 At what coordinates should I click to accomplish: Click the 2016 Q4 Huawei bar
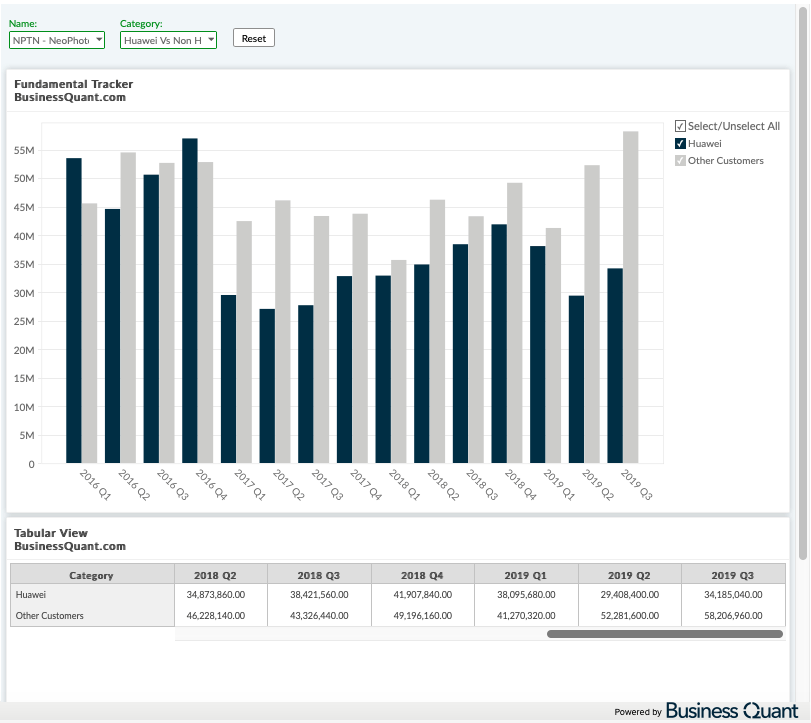(190, 300)
